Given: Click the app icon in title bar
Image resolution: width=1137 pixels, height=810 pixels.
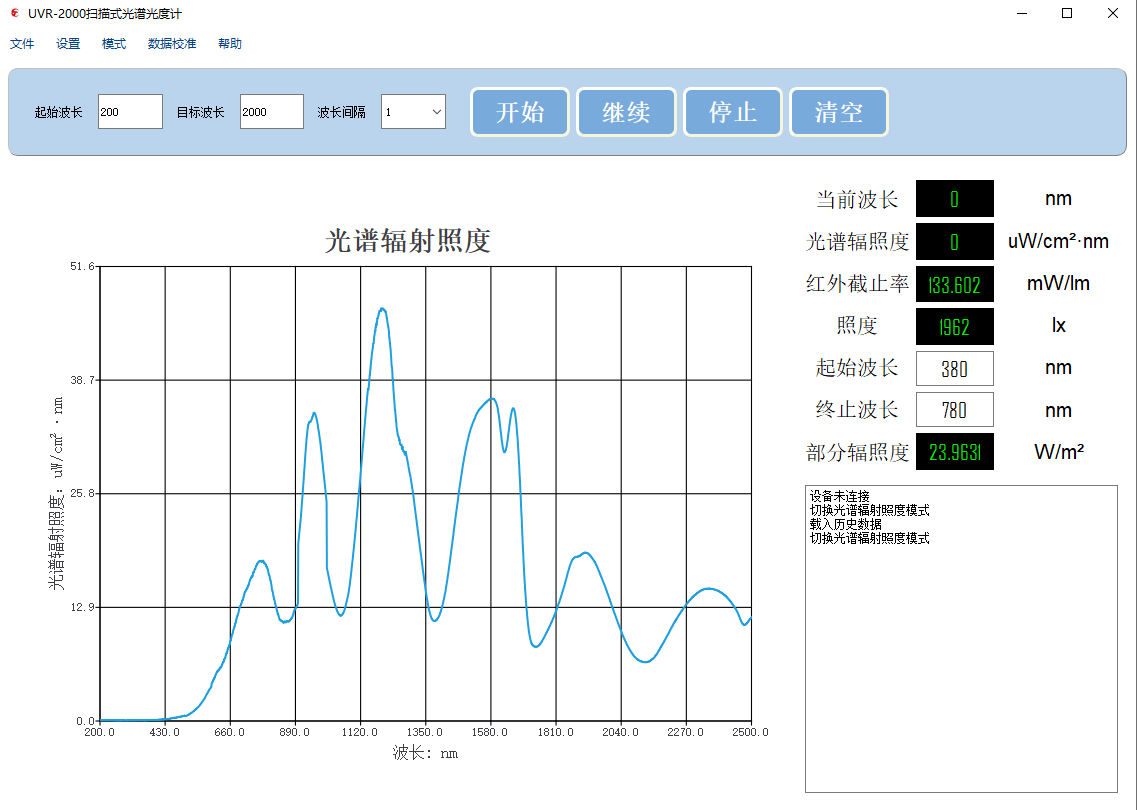Looking at the screenshot, I should (x=15, y=13).
